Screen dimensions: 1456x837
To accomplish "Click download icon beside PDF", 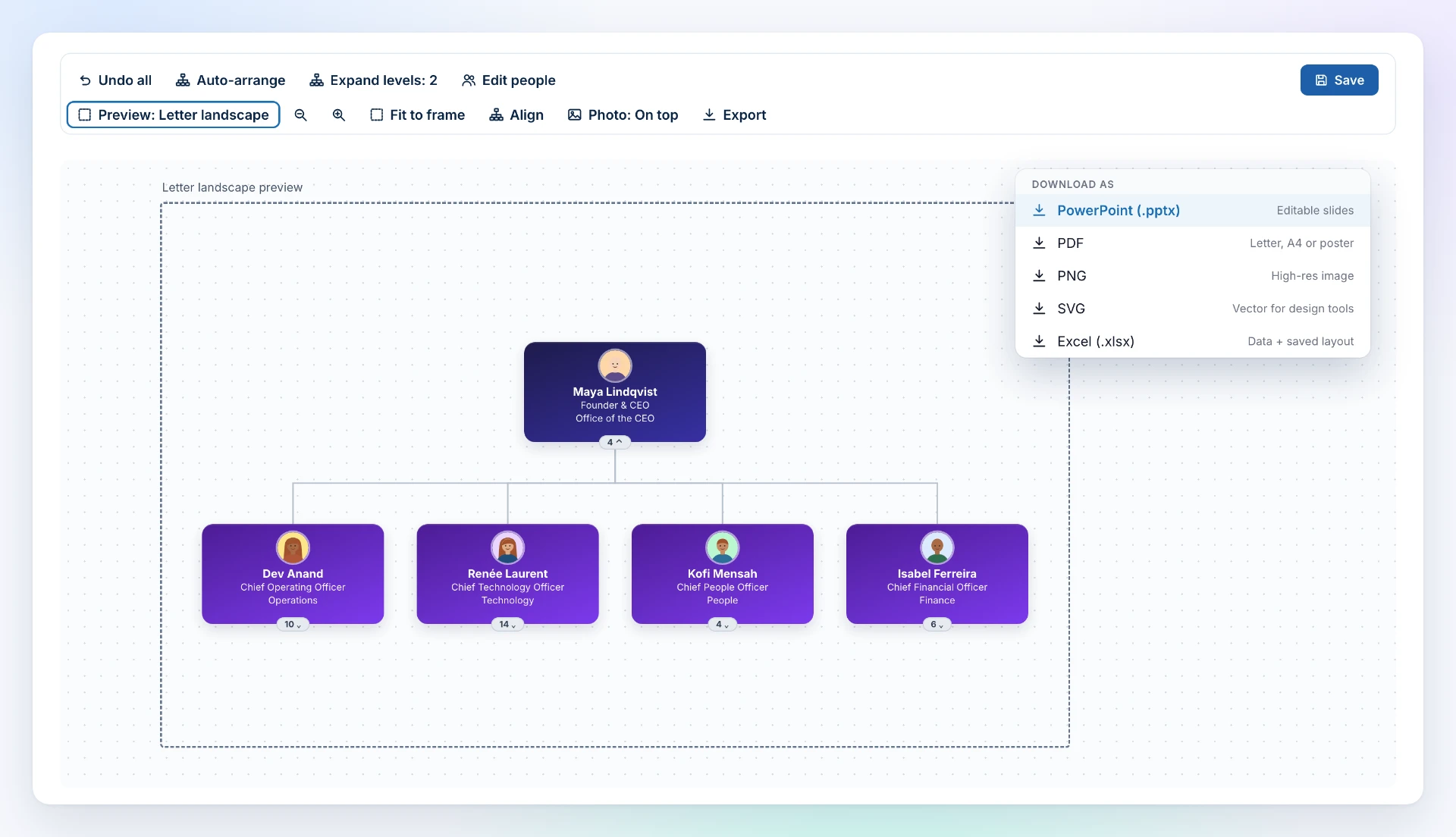I will [1040, 243].
